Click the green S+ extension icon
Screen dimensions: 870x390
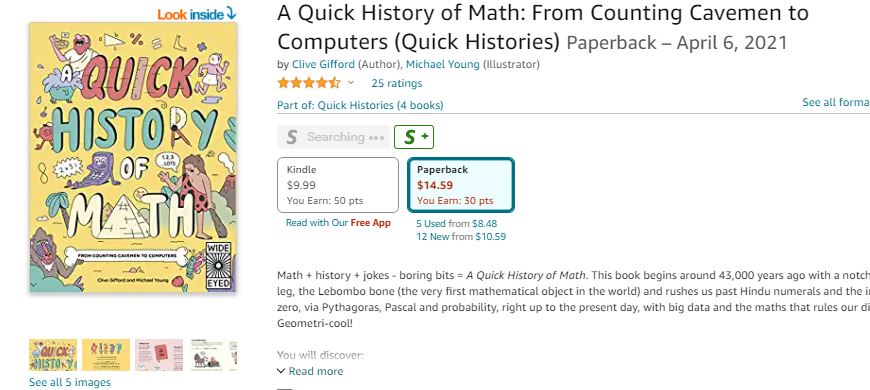[414, 137]
